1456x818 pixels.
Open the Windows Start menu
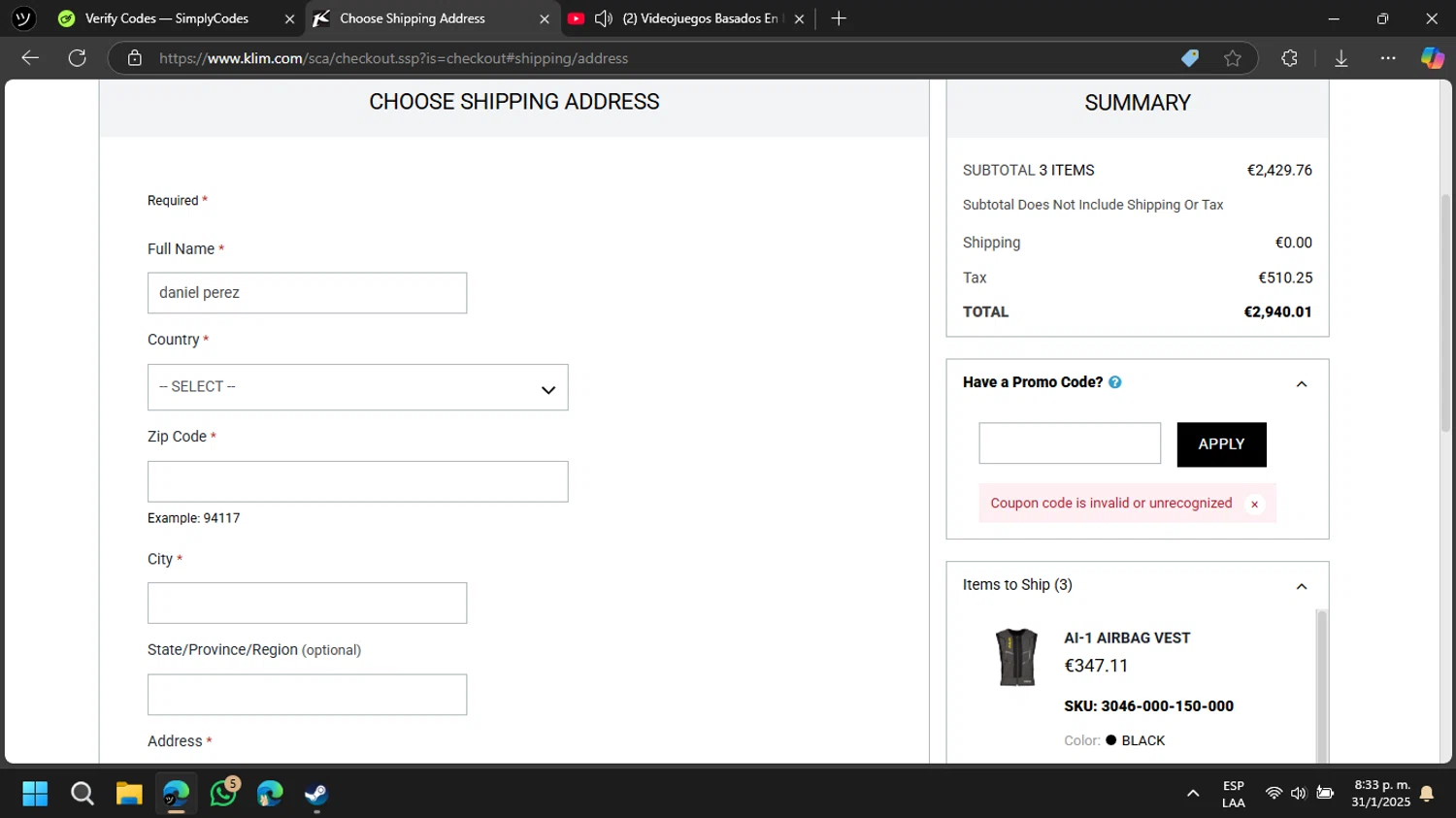(35, 794)
